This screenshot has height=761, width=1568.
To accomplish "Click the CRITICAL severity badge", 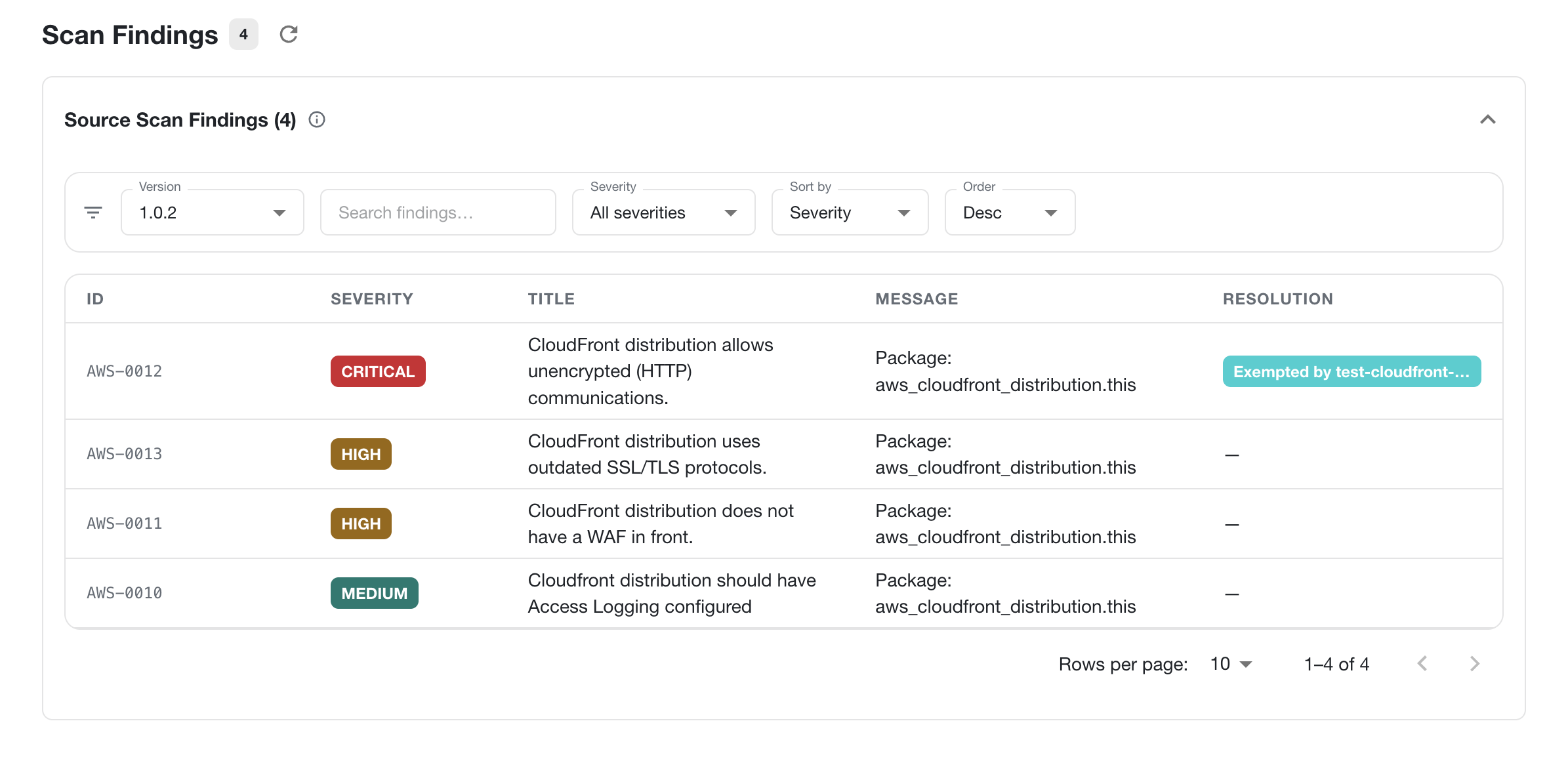I will (378, 371).
